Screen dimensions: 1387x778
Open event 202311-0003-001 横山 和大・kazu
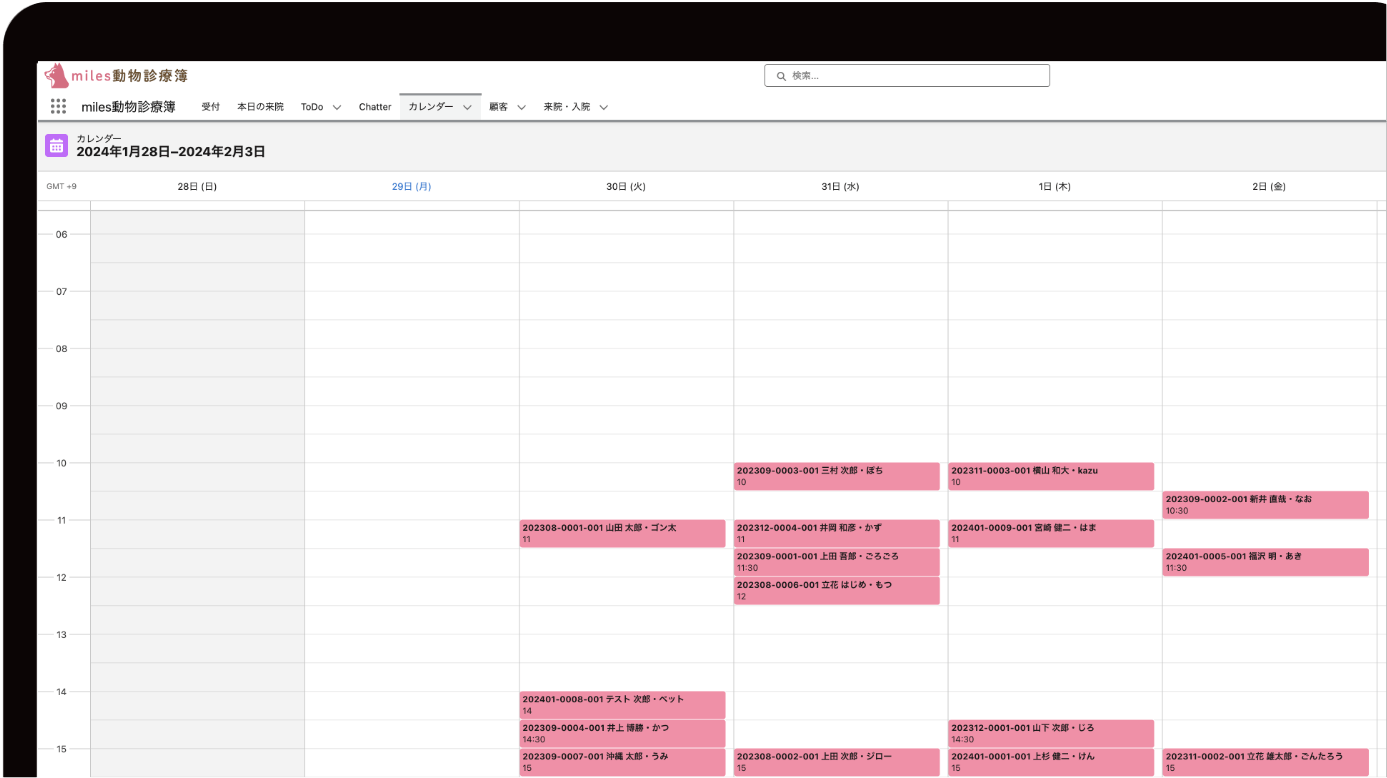[1051, 476]
